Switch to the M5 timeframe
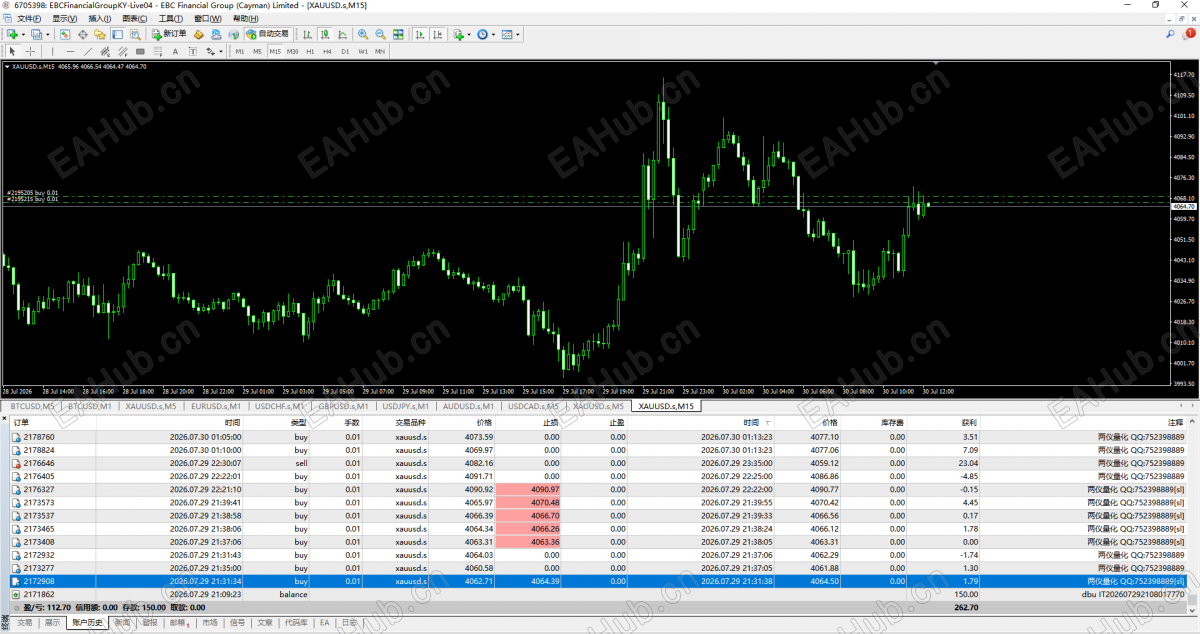1200x634 pixels. tap(257, 51)
